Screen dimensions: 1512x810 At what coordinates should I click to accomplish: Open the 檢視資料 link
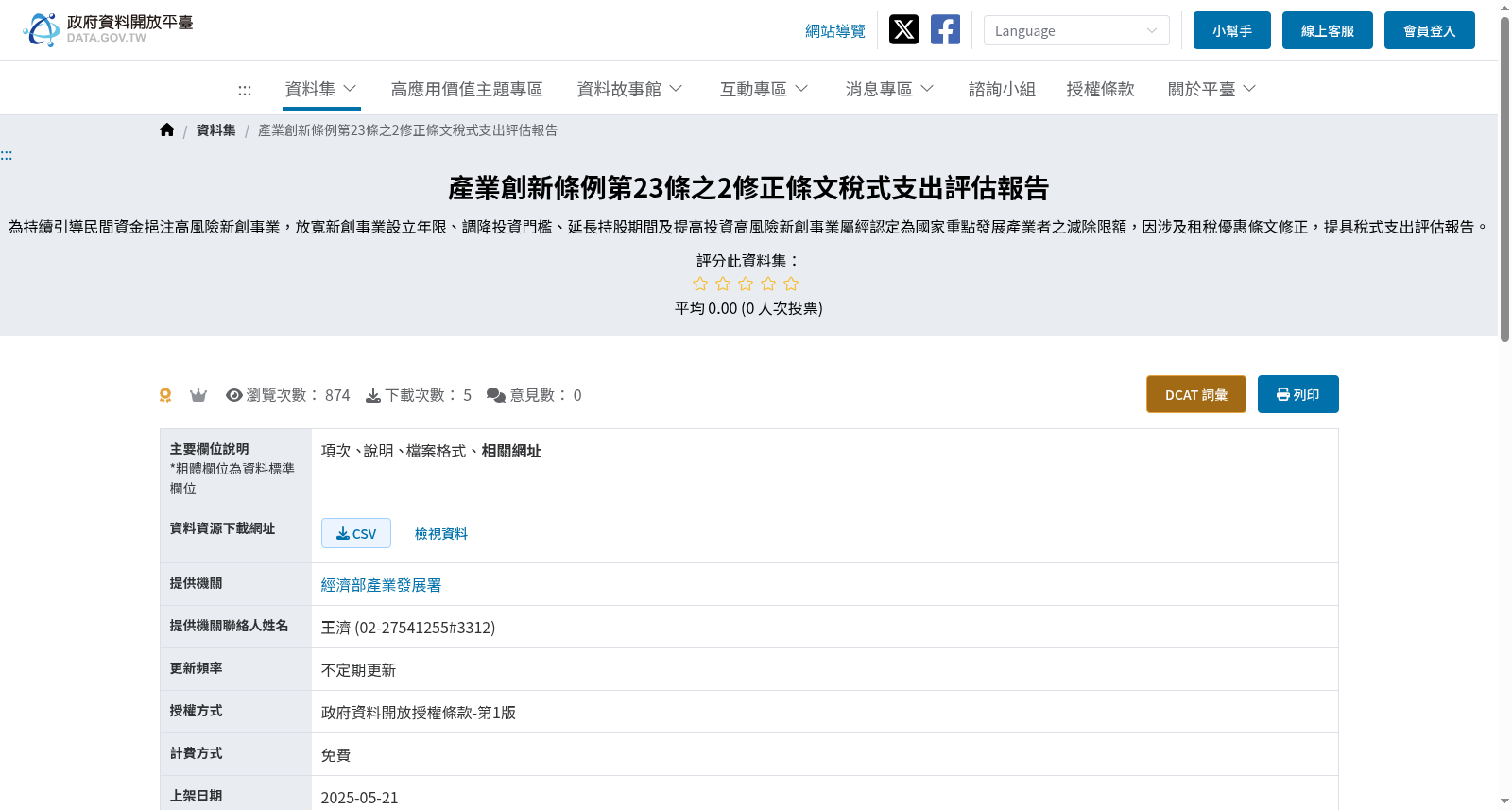tap(441, 534)
